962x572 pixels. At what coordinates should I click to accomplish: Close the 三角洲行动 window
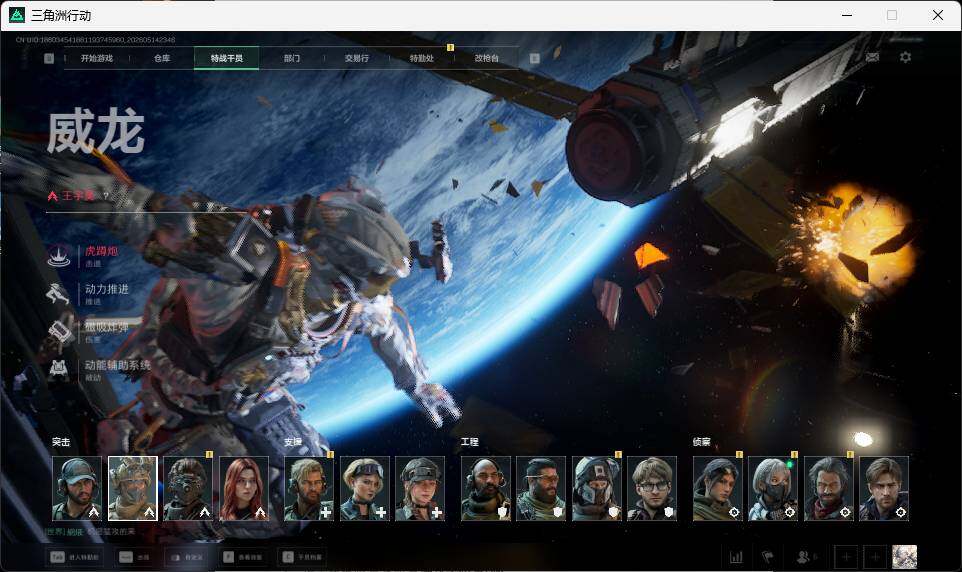tap(938, 15)
